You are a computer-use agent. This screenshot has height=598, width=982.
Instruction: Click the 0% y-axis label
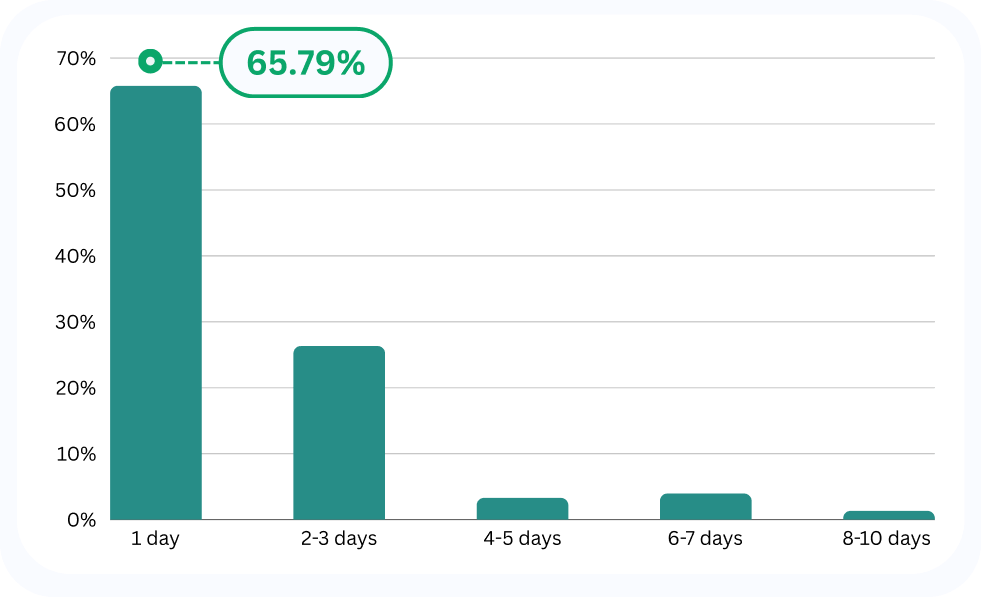(81, 520)
